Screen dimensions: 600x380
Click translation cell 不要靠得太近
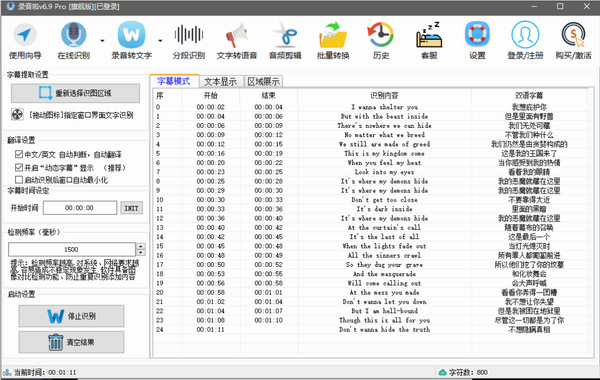(529, 200)
